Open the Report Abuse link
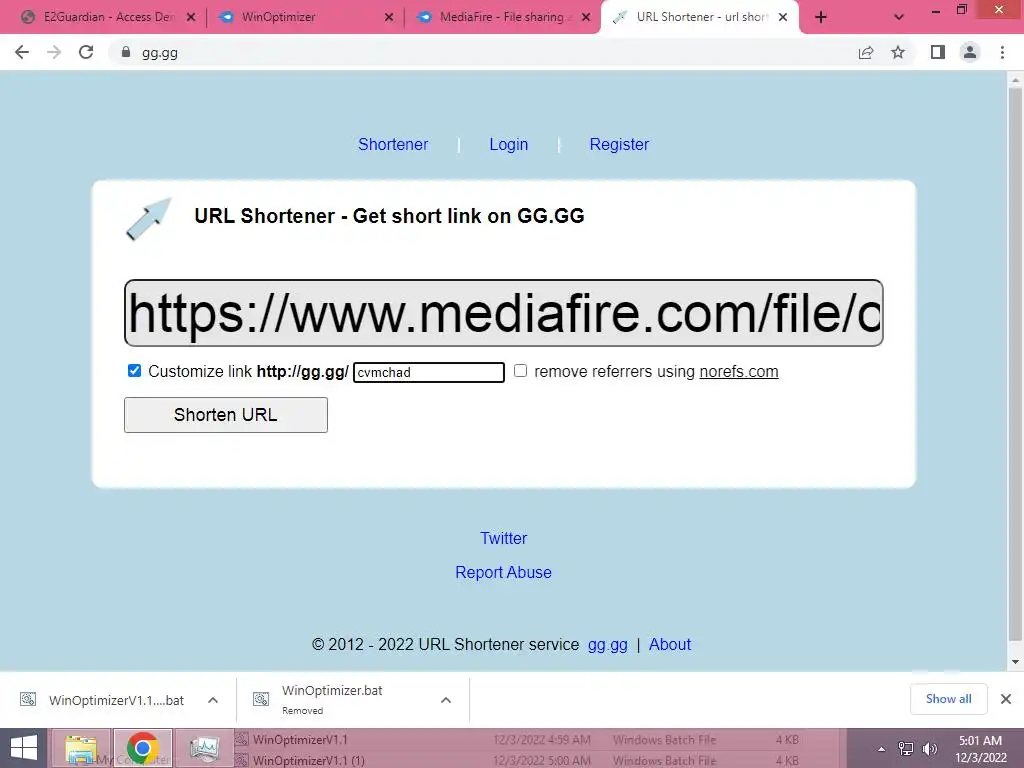Screen dimensions: 1024x768 click(504, 572)
